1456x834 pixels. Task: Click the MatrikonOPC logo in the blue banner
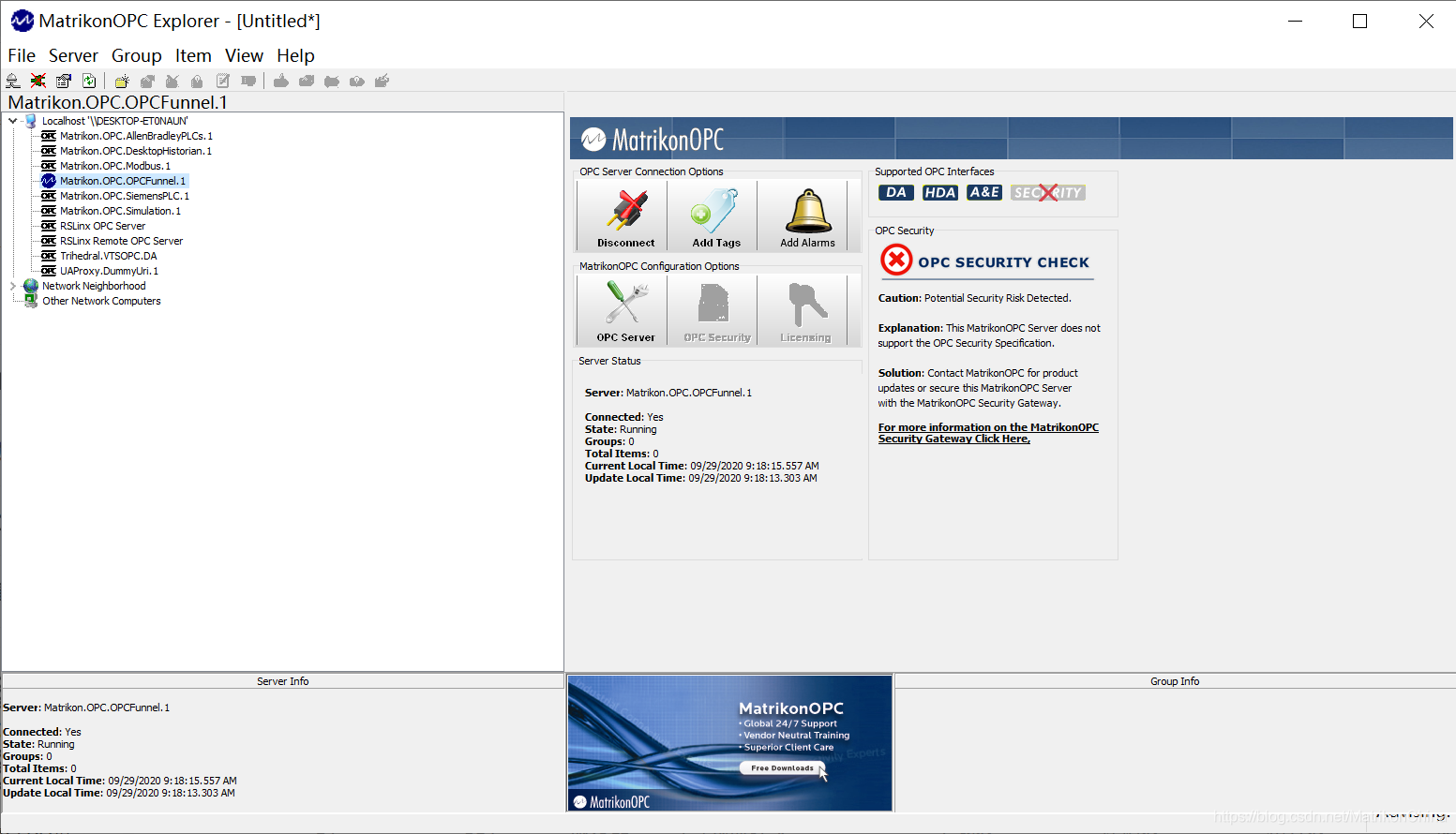point(653,140)
